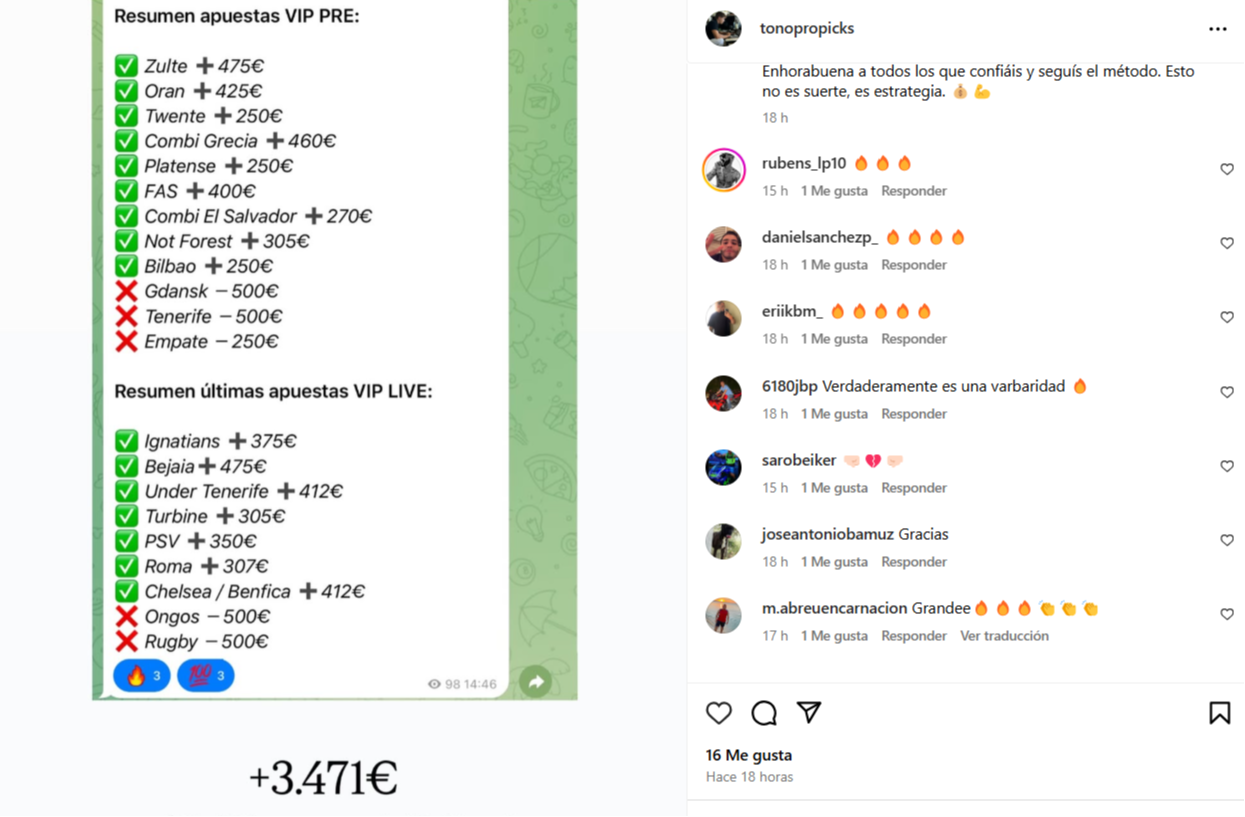Open tonopropicks profile avatar

(723, 29)
